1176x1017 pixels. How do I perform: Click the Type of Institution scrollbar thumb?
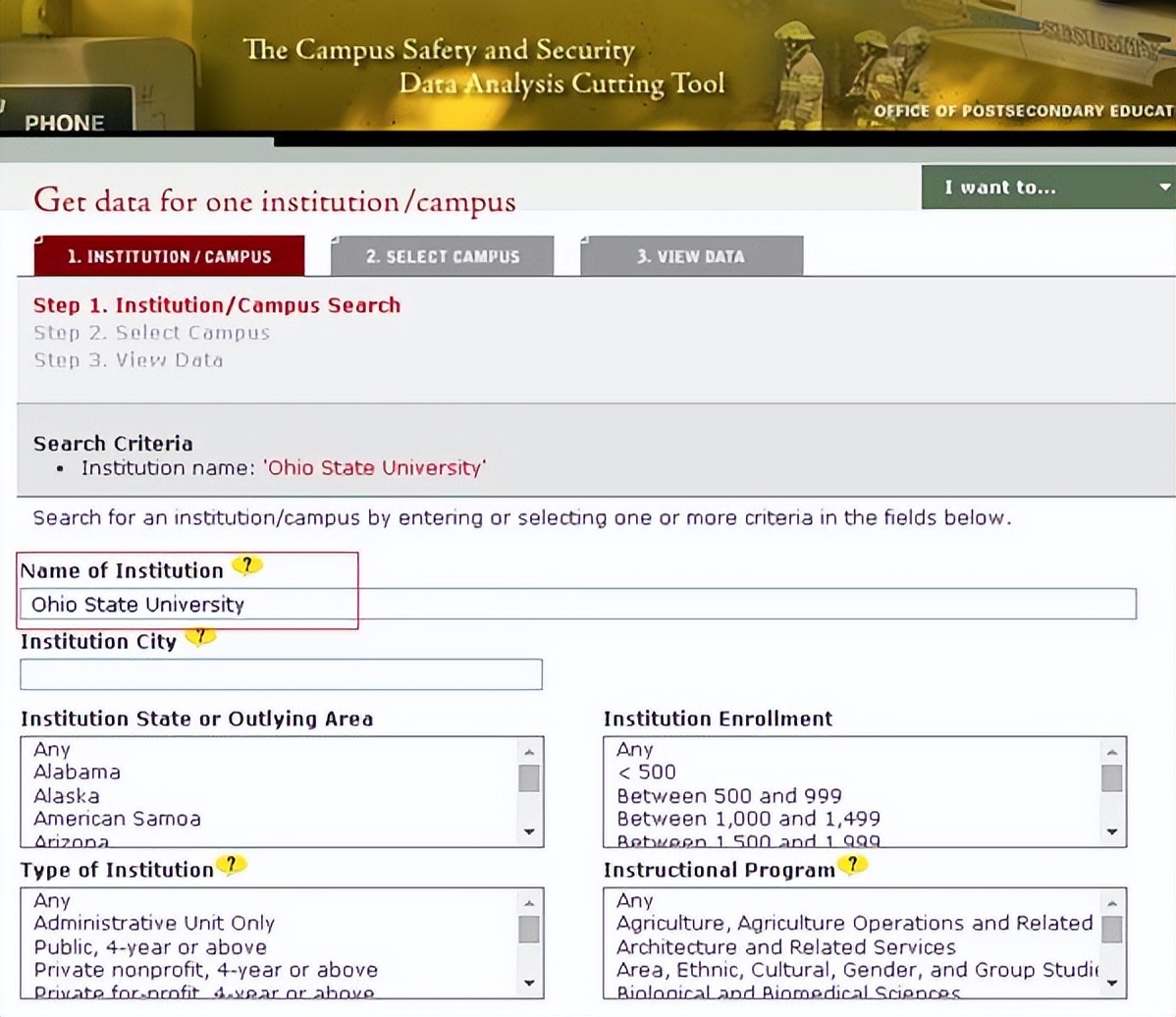(529, 930)
